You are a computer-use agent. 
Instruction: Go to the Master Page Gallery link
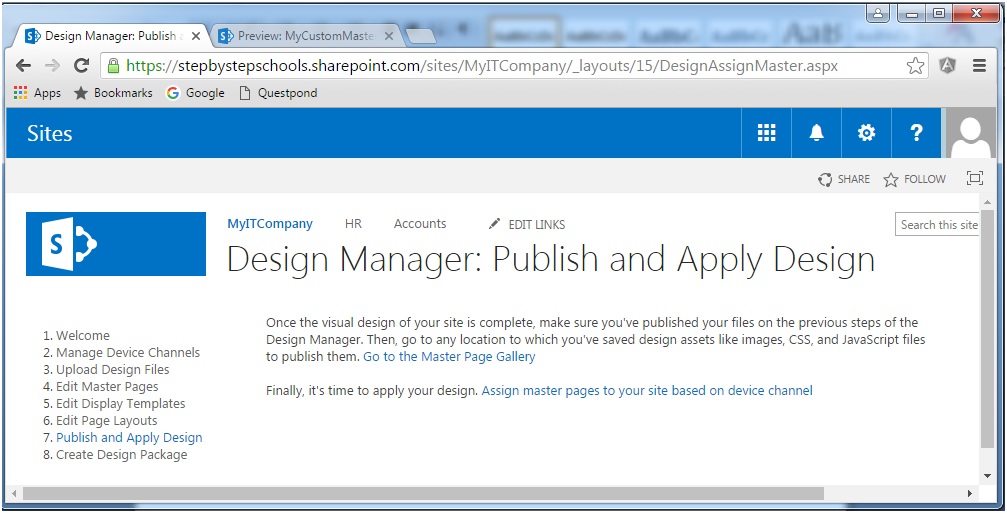(x=449, y=356)
